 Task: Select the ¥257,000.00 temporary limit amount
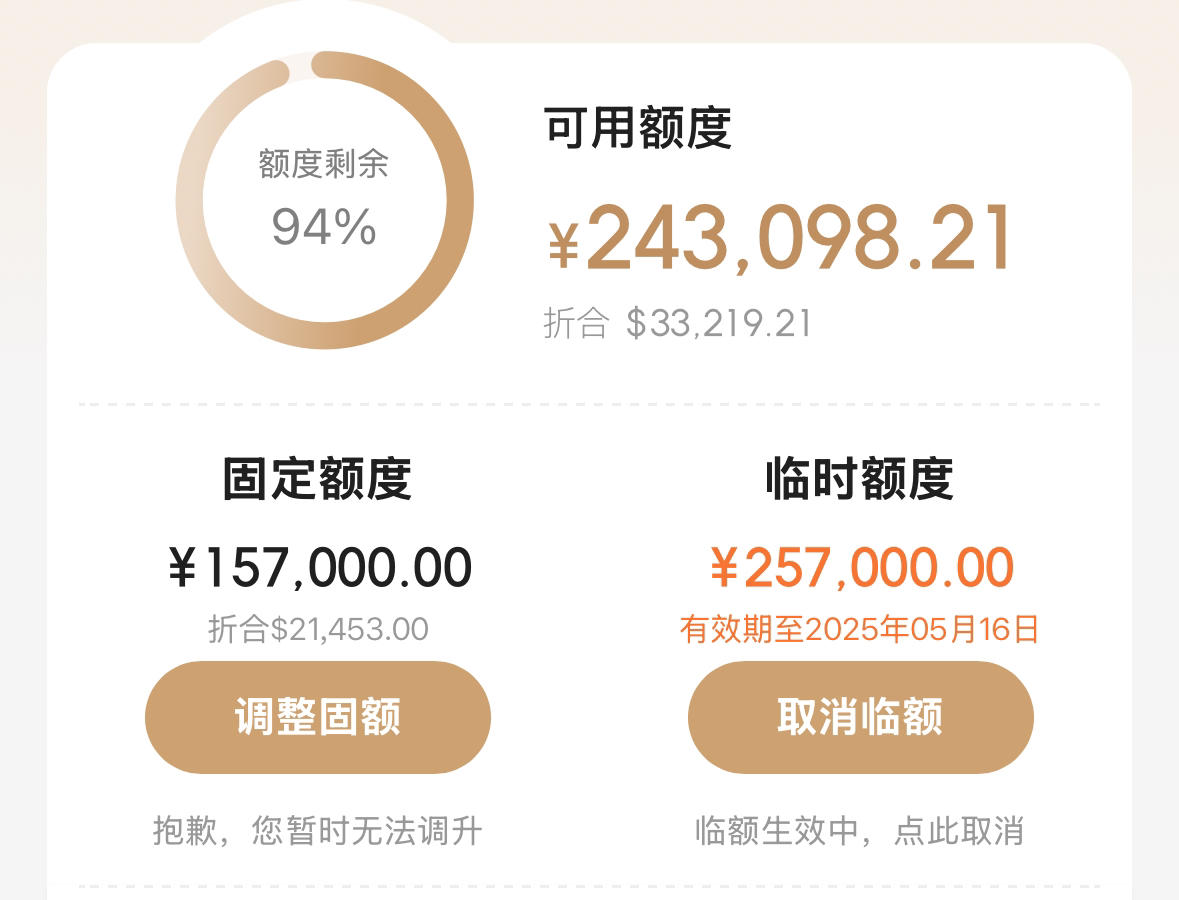pyautogui.click(x=862, y=568)
